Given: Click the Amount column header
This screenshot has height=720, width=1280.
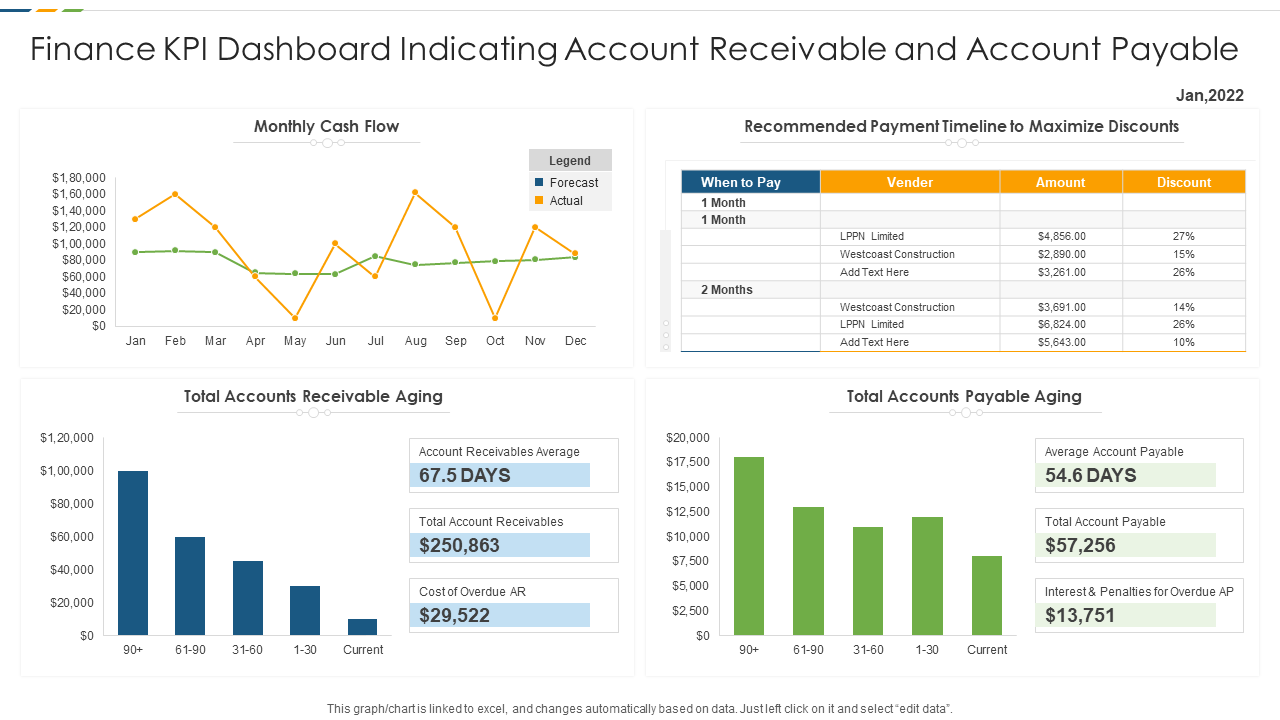Looking at the screenshot, I should point(1060,181).
